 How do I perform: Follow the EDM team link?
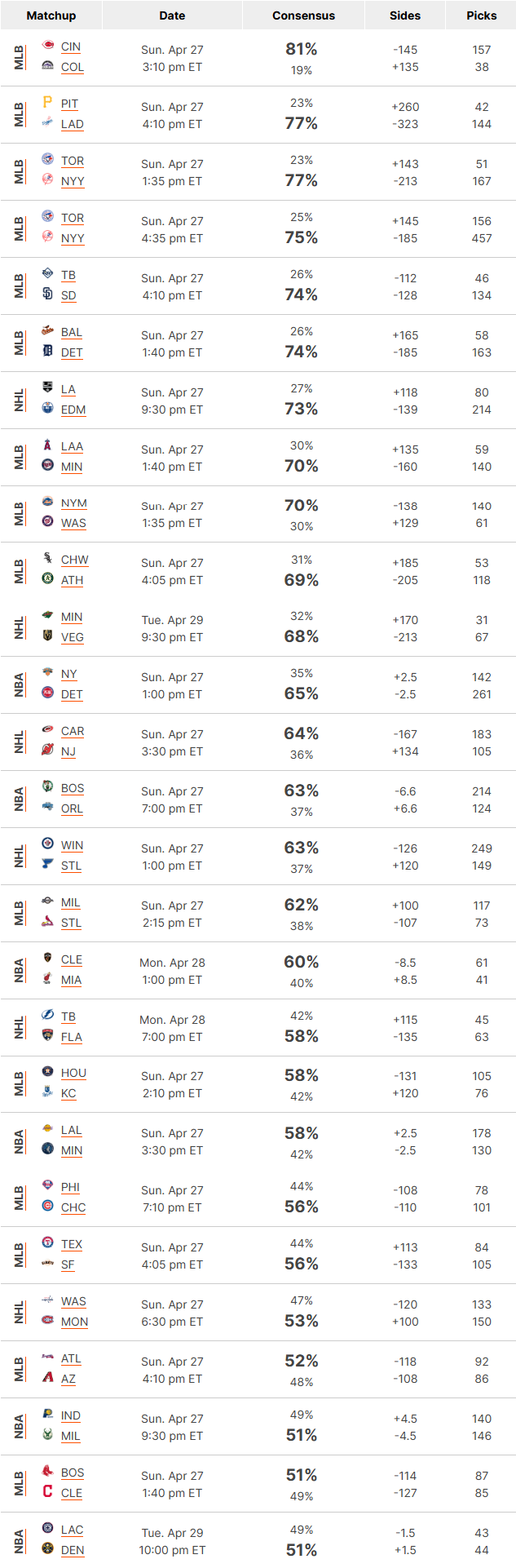click(x=73, y=410)
